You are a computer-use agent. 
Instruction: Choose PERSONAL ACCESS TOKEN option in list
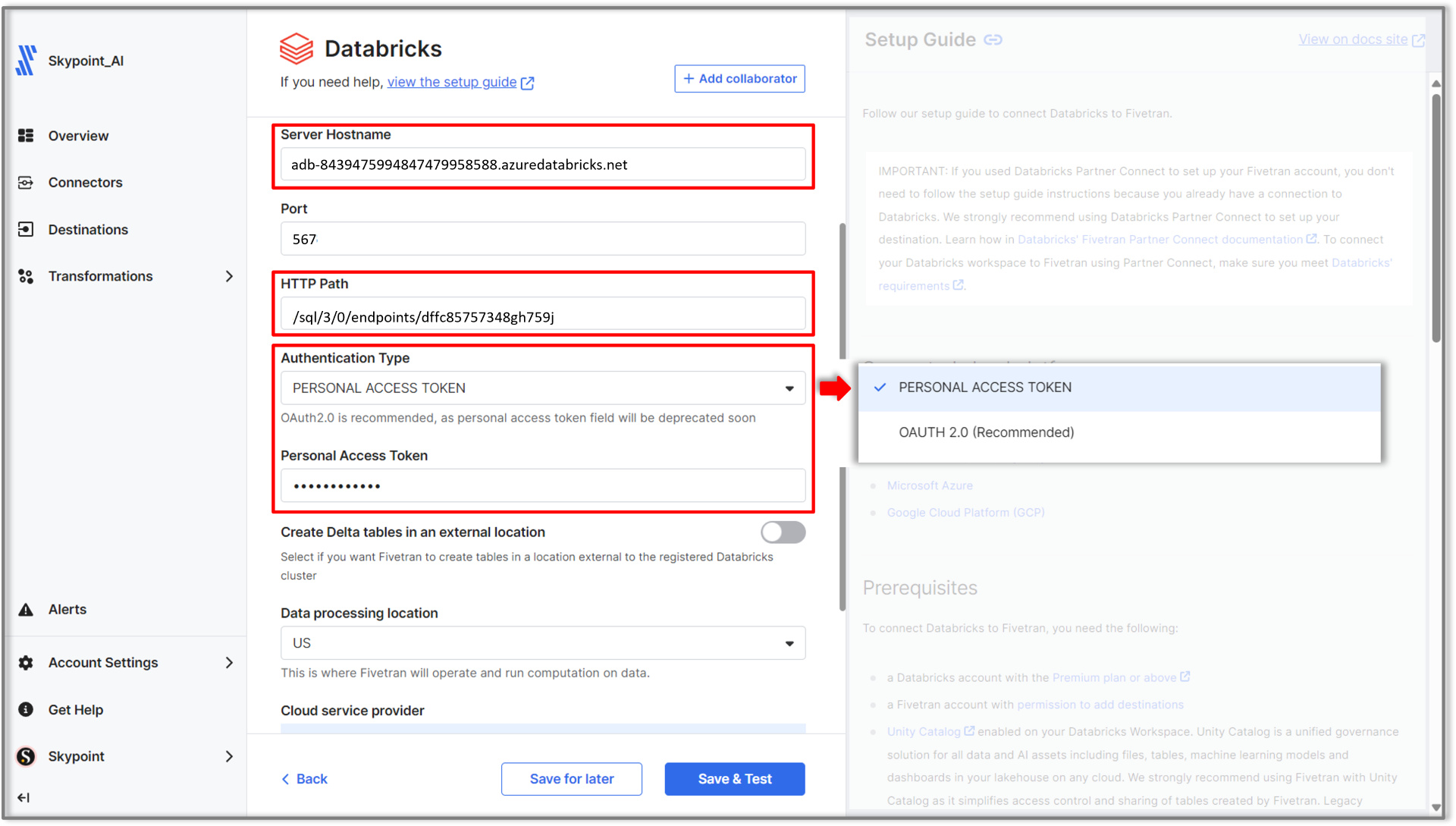[x=984, y=388]
